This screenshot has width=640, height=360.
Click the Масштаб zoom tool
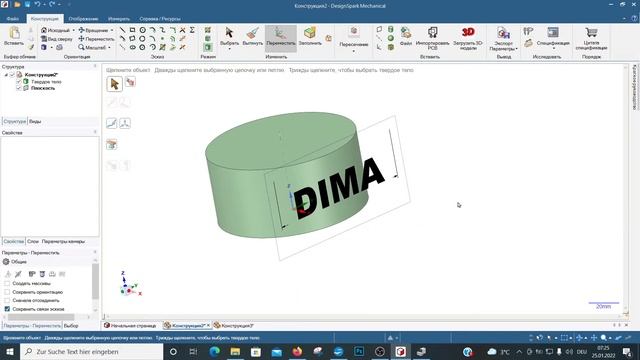click(92, 47)
